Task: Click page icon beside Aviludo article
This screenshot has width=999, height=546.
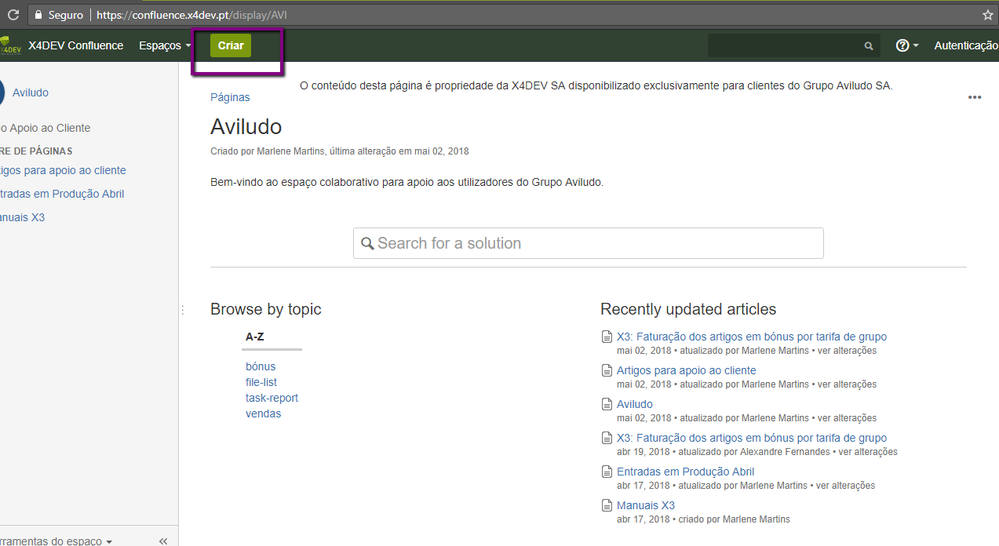Action: pyautogui.click(x=607, y=404)
